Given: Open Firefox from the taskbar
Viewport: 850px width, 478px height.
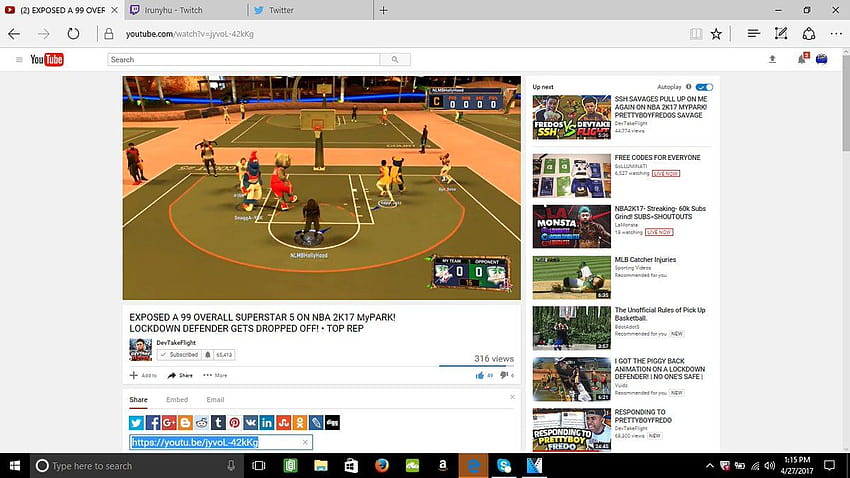Looking at the screenshot, I should coord(382,466).
